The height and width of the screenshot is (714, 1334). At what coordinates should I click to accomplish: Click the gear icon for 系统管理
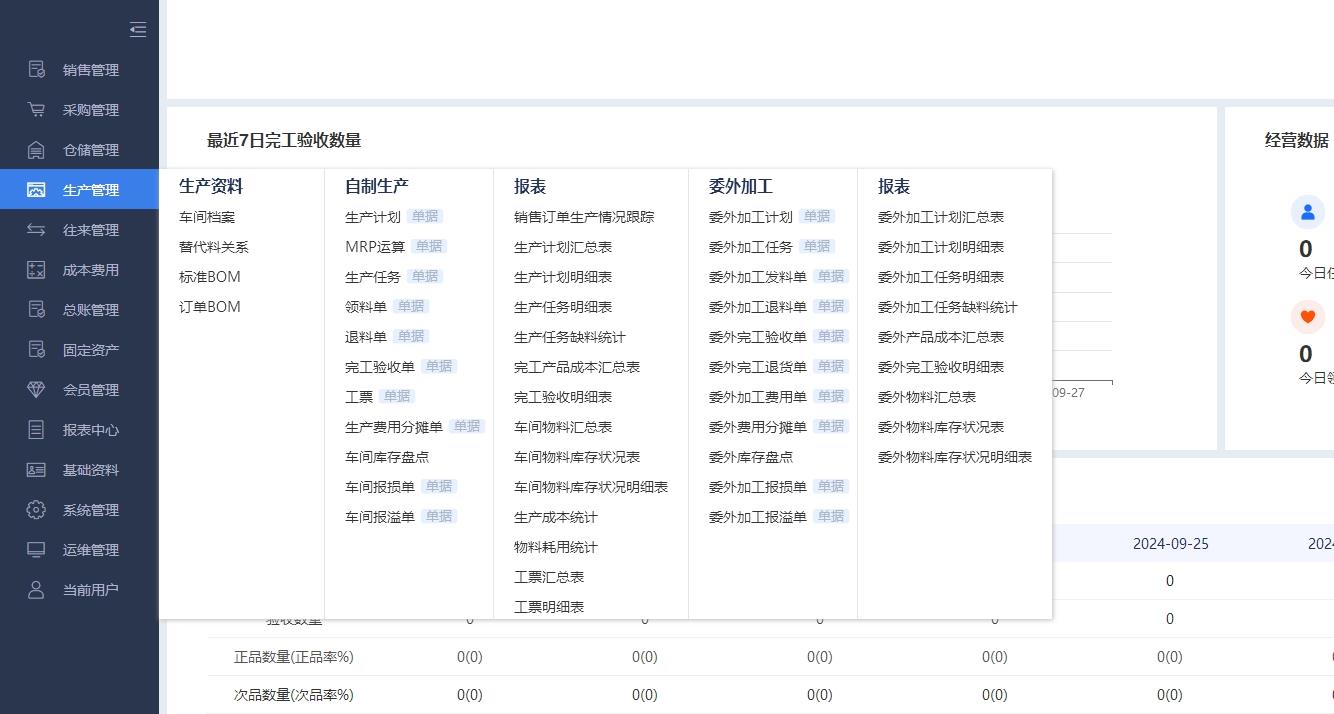click(x=36, y=510)
